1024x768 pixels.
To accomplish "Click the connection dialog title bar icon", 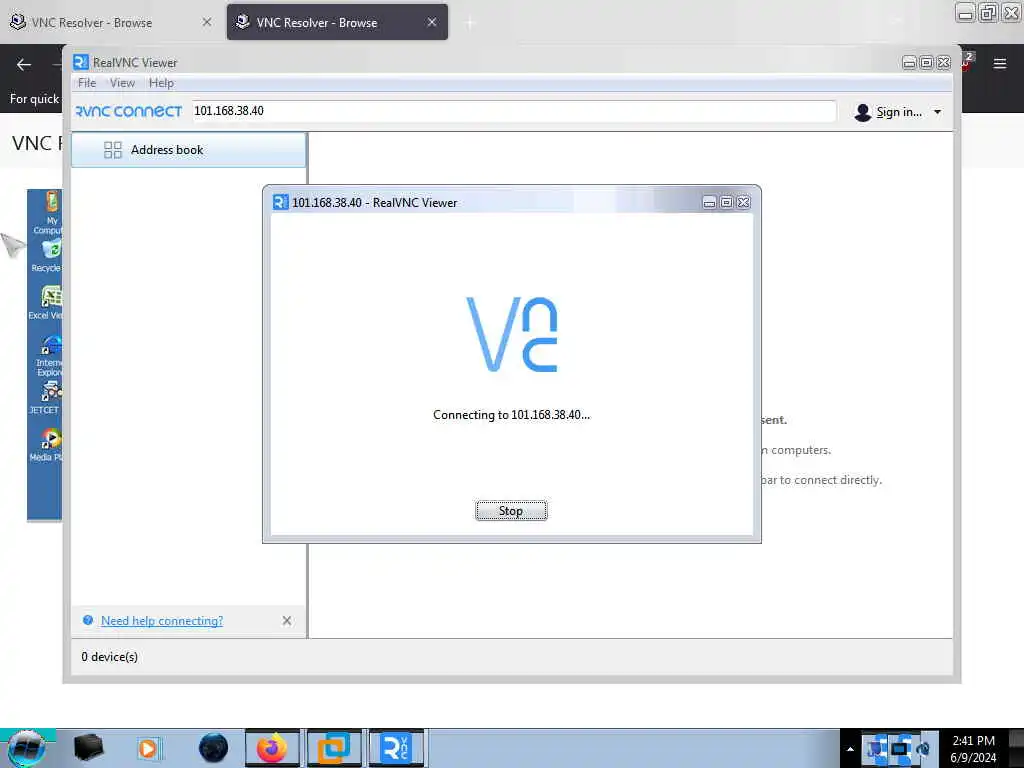I will (280, 202).
